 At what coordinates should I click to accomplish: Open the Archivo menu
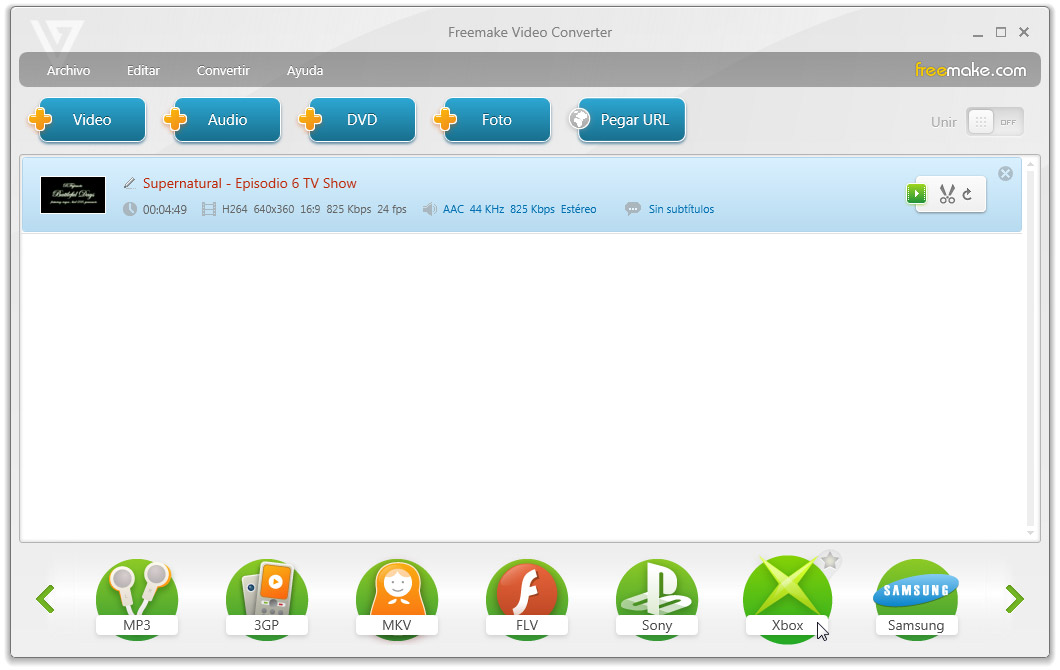pos(68,70)
